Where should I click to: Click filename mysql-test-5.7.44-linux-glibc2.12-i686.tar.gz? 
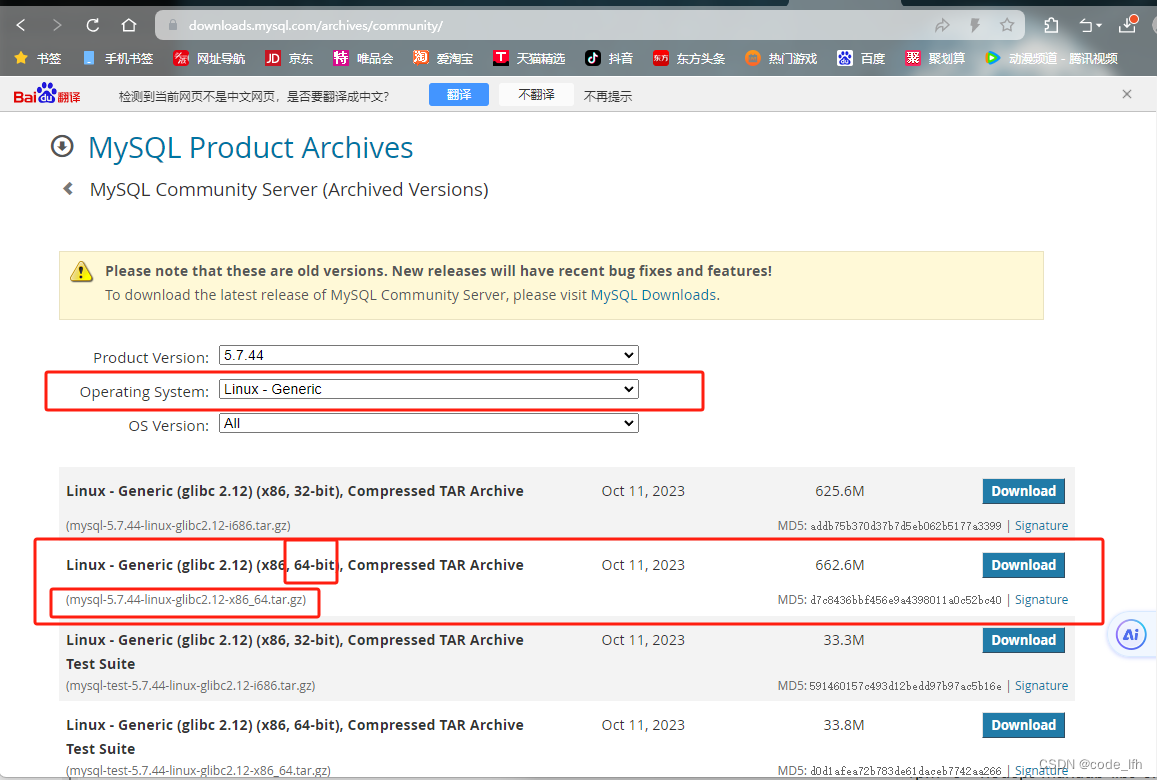190,686
